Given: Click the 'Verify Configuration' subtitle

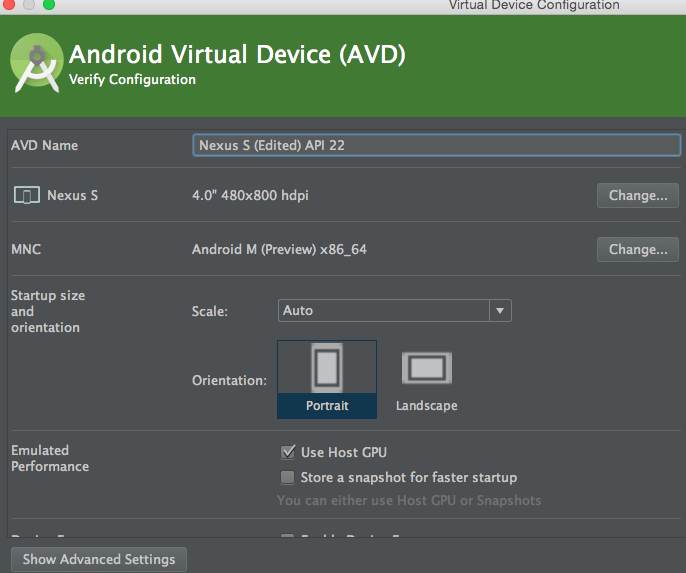Looking at the screenshot, I should (x=132, y=80).
